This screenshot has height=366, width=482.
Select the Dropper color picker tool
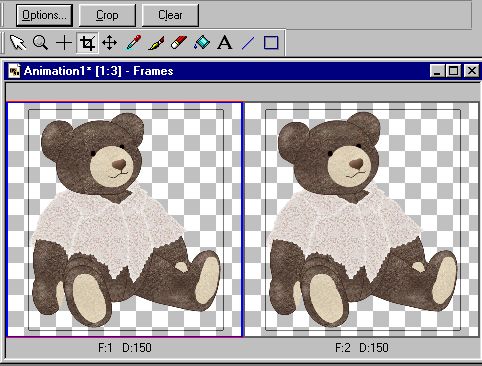click(133, 43)
